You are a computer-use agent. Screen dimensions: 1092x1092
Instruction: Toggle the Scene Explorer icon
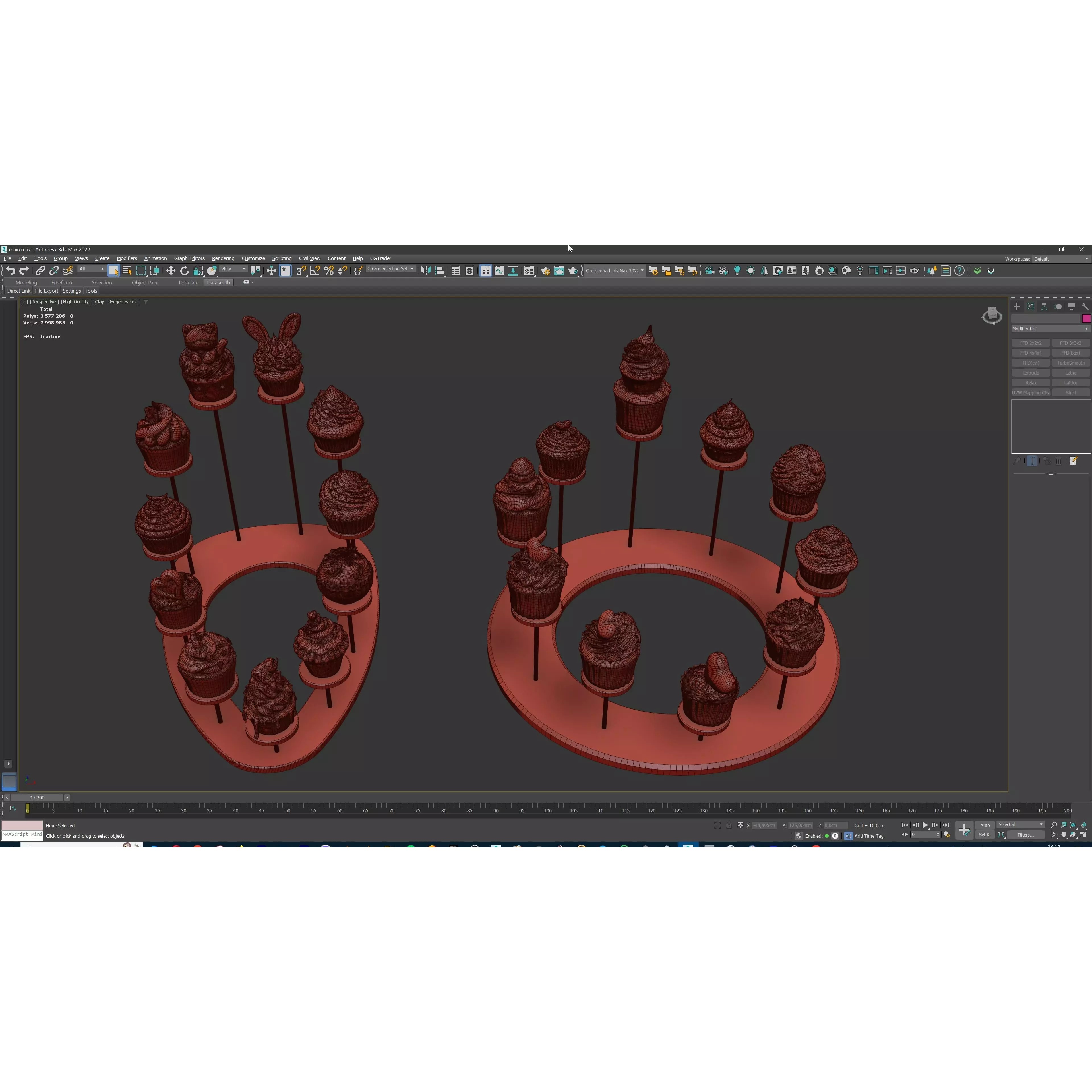point(456,271)
